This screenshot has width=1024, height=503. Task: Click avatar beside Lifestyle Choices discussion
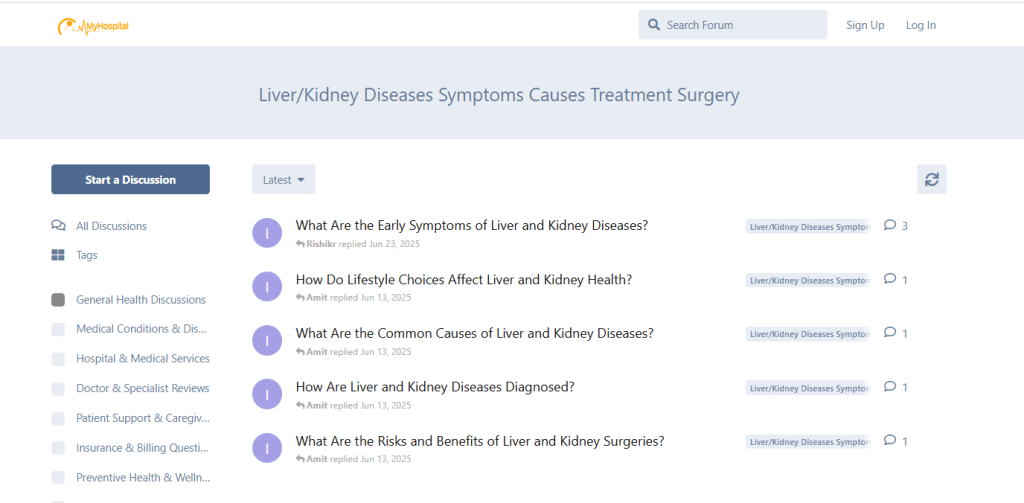click(x=267, y=287)
